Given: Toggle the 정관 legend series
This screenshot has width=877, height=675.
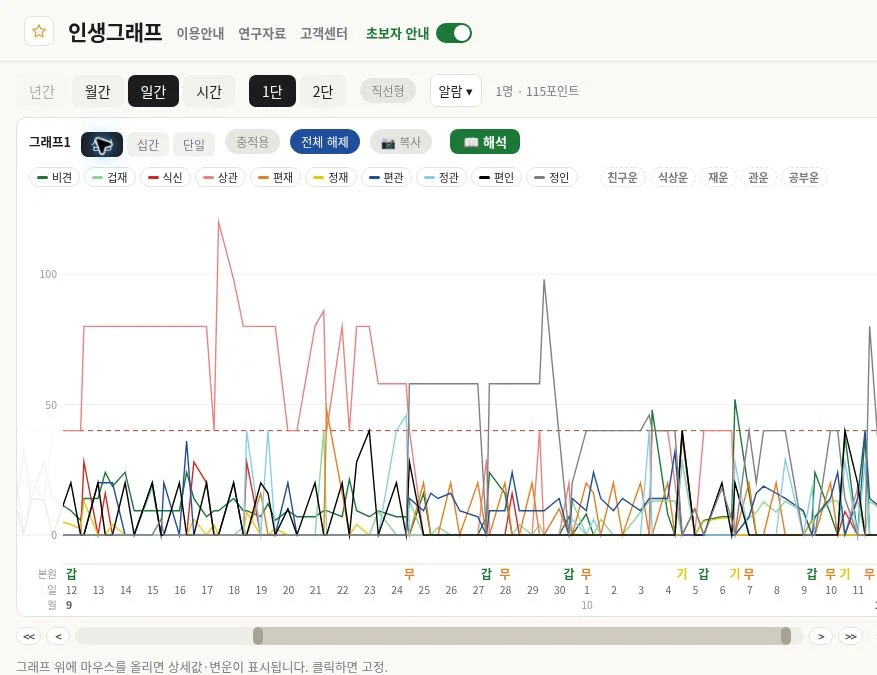Looking at the screenshot, I should click(441, 177).
